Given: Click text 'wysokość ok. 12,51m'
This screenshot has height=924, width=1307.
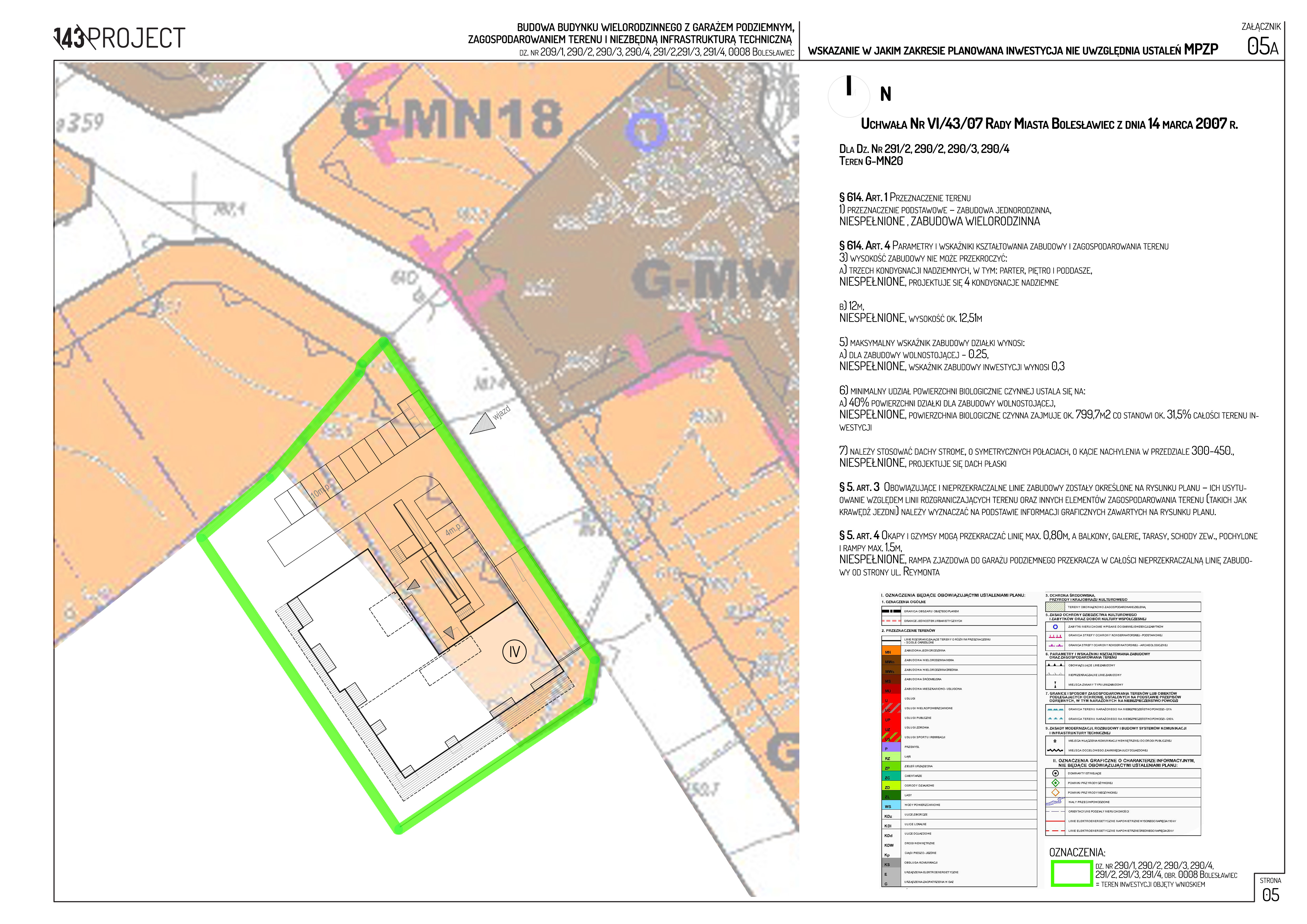Looking at the screenshot, I should (x=945, y=318).
